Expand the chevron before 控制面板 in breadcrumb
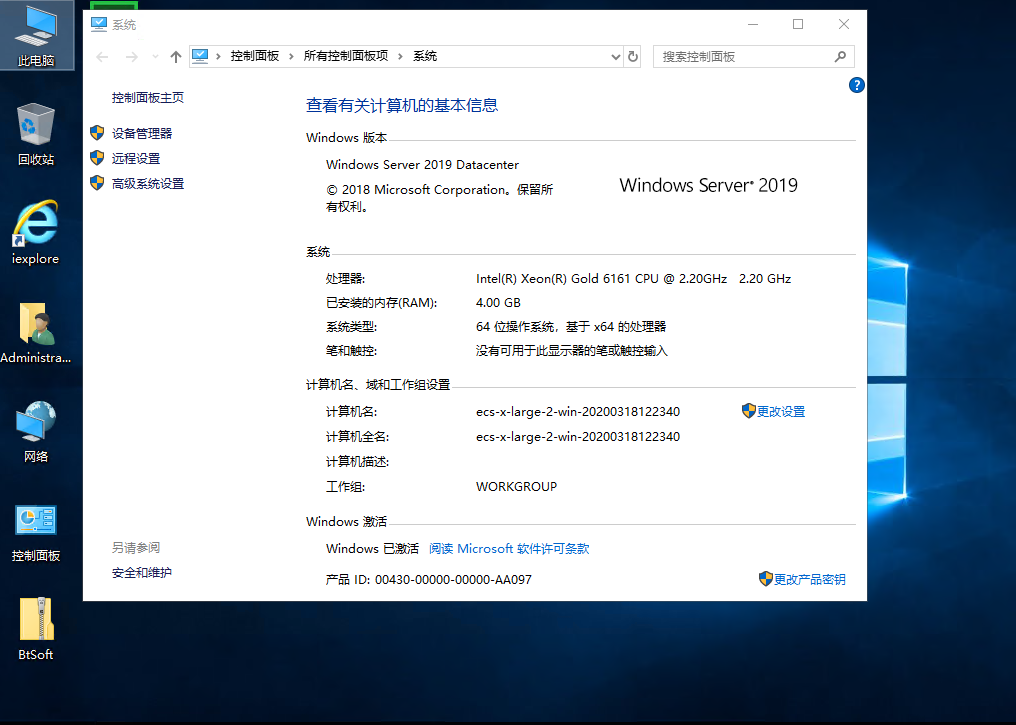The width and height of the screenshot is (1016, 725). [218, 56]
